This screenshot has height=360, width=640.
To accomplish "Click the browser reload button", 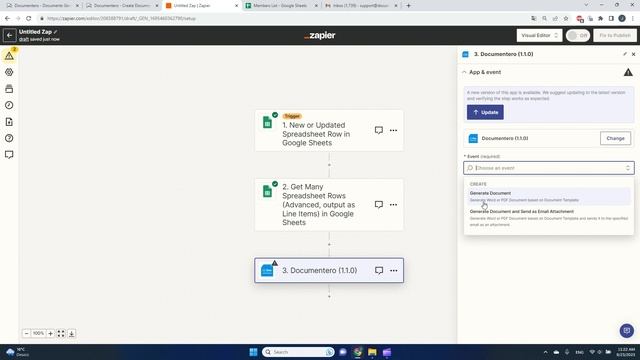I will (x=29, y=18).
